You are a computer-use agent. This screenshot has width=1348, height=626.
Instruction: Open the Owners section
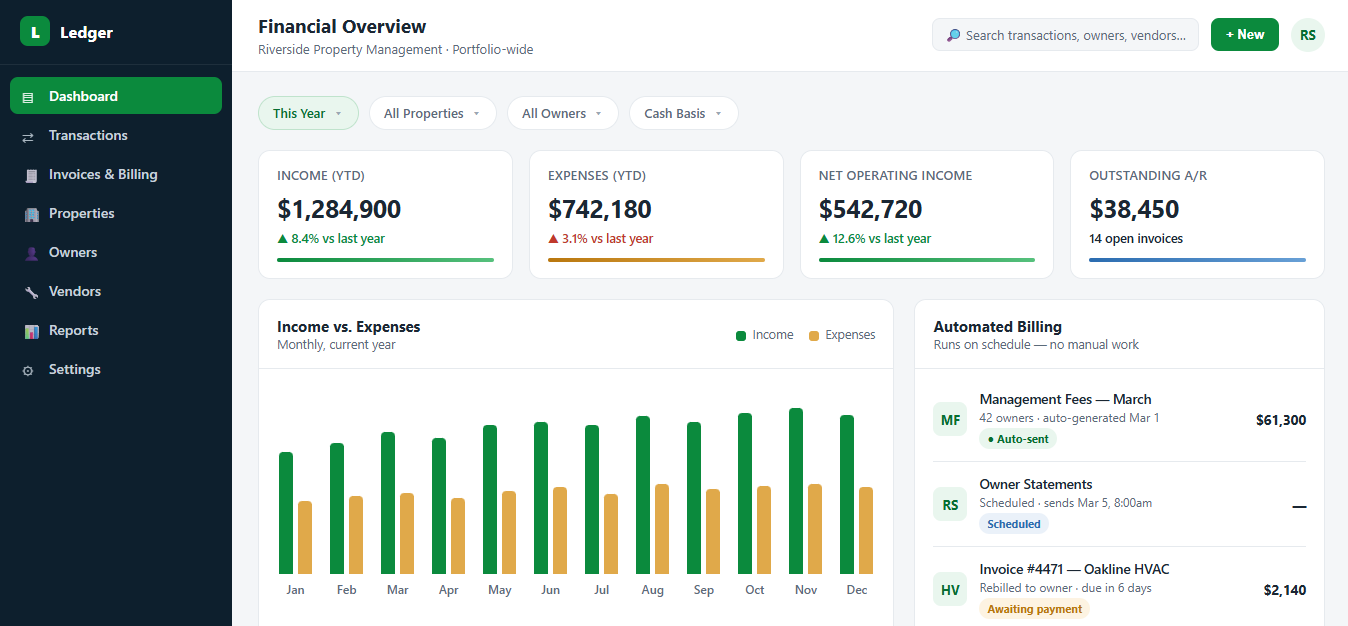(x=116, y=252)
